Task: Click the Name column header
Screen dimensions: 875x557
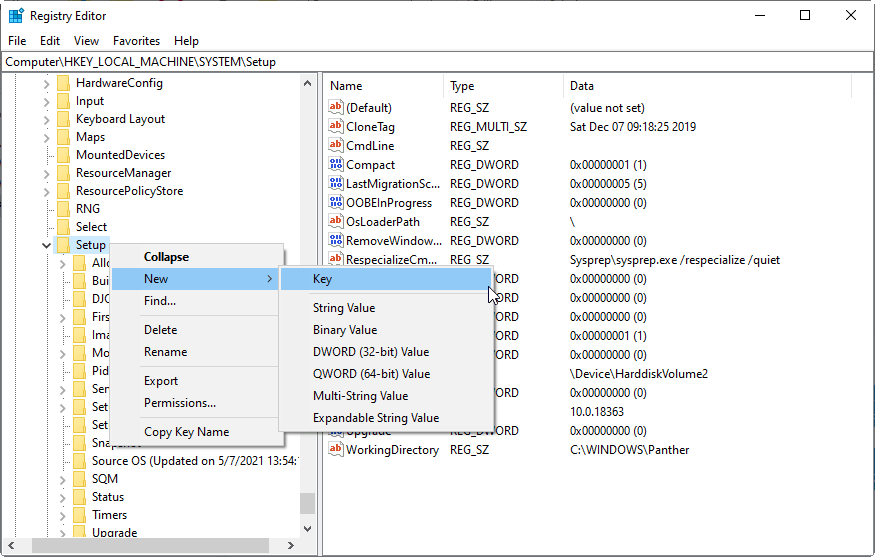Action: pos(383,86)
